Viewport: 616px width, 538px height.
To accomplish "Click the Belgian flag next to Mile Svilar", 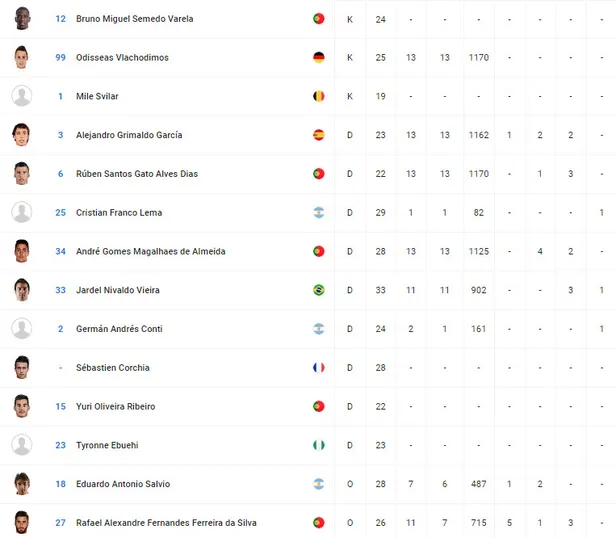I will pos(319,97).
